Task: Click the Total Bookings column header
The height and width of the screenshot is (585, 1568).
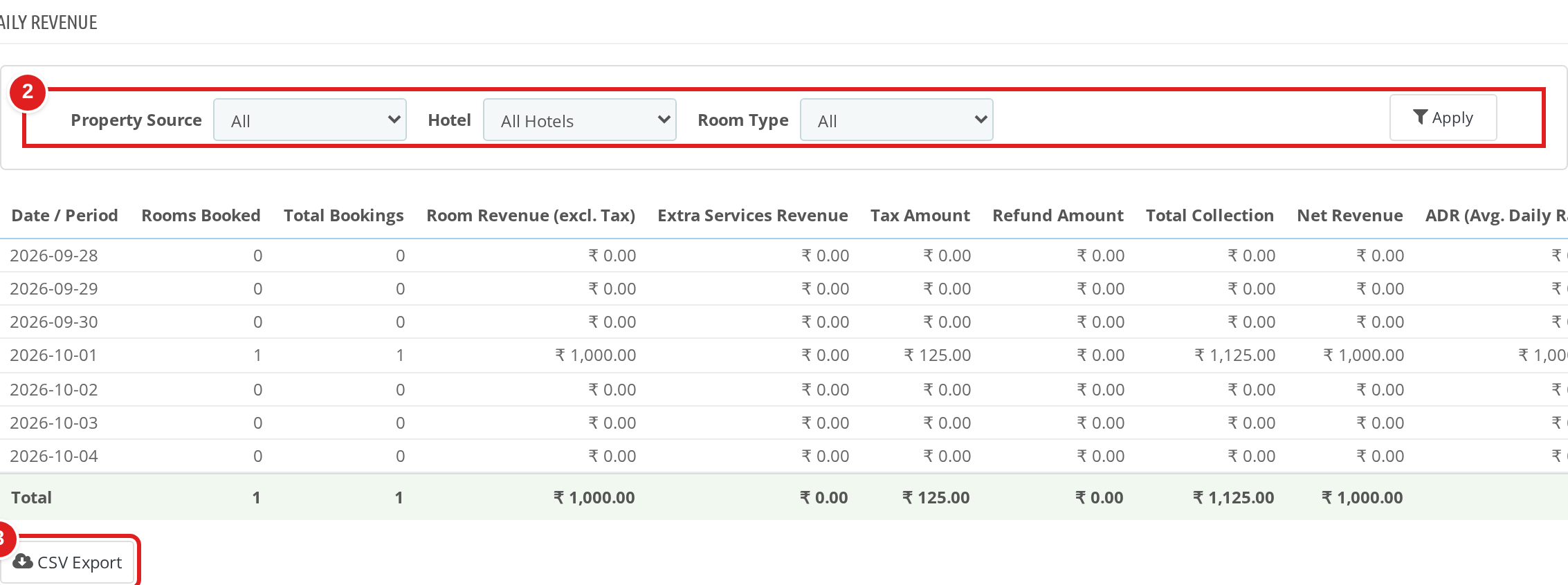Action: (343, 216)
